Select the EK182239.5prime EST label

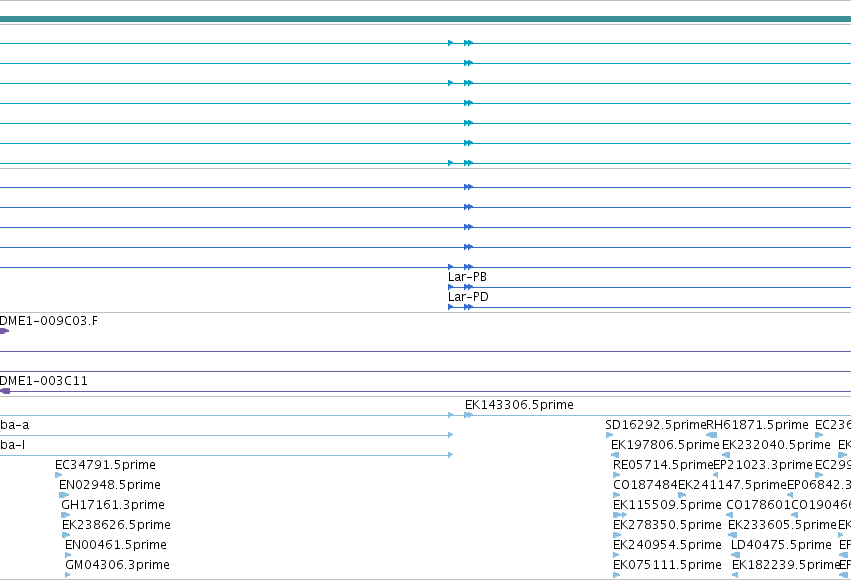click(x=786, y=565)
